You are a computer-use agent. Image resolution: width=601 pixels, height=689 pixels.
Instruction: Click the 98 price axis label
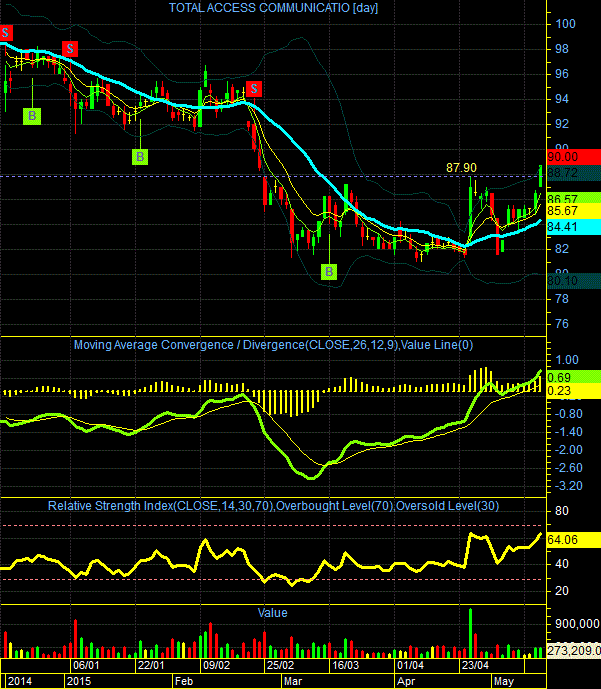click(562, 49)
